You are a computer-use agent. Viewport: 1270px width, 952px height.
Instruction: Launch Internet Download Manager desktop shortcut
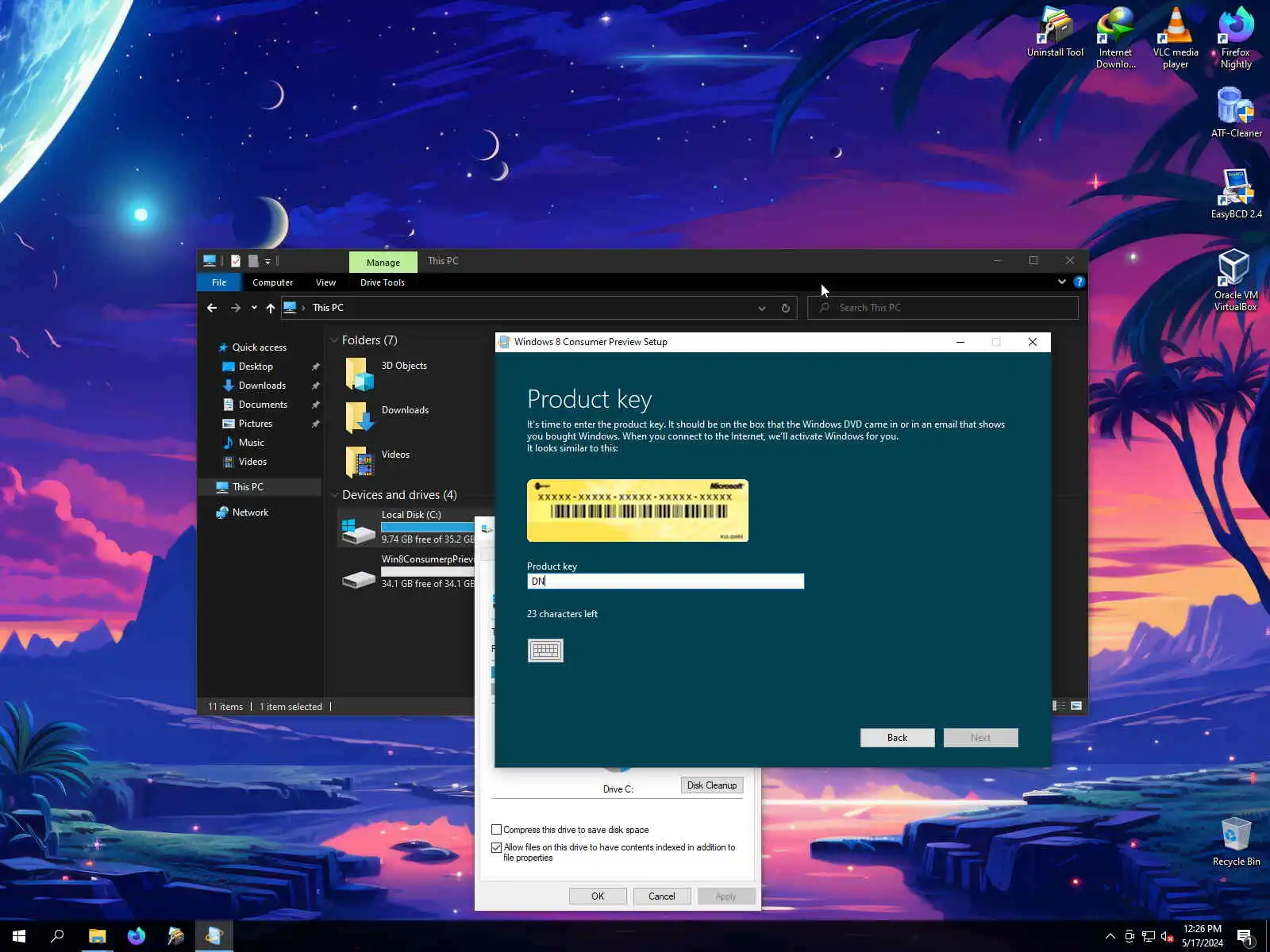tap(1115, 37)
